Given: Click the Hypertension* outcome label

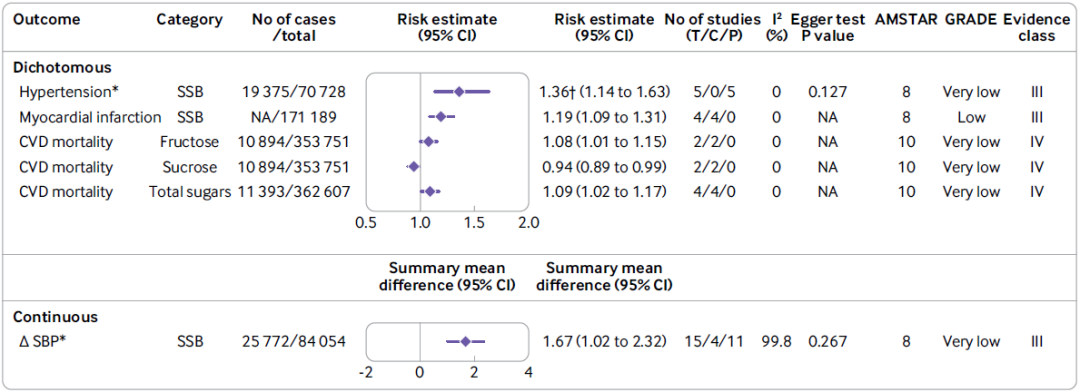Looking at the screenshot, I should [x=62, y=92].
